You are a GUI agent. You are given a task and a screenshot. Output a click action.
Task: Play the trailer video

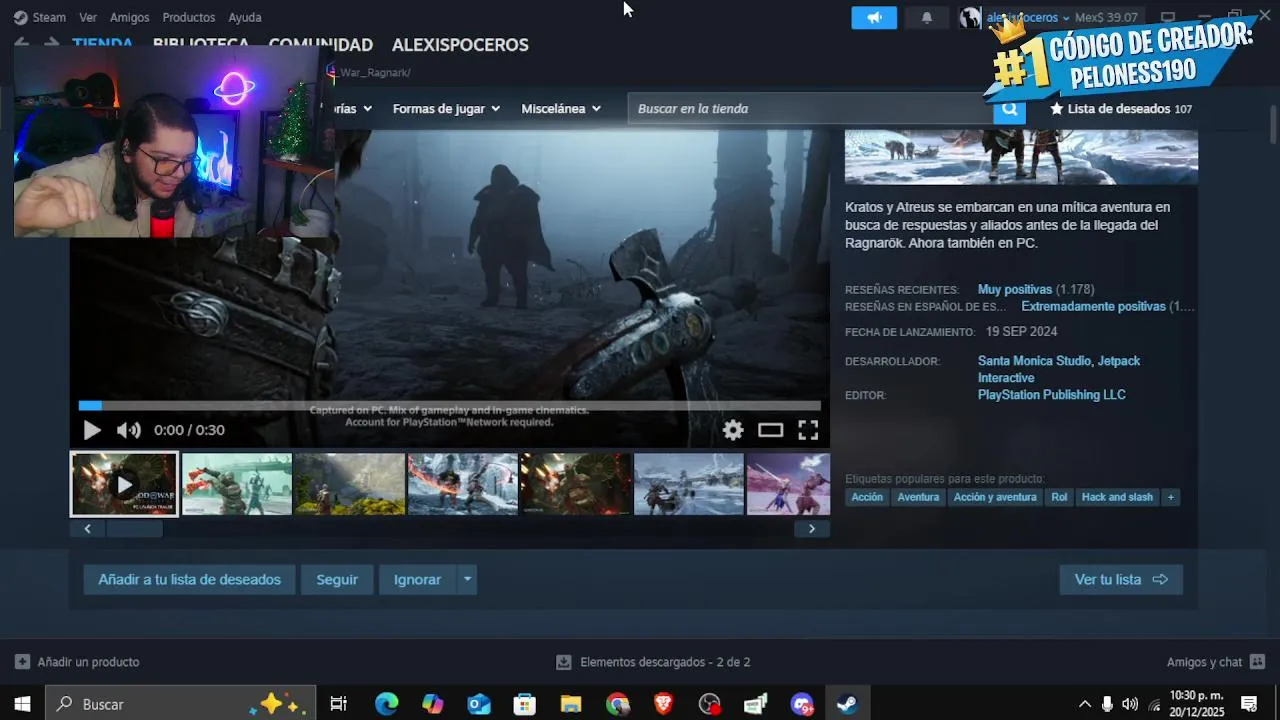click(x=92, y=430)
